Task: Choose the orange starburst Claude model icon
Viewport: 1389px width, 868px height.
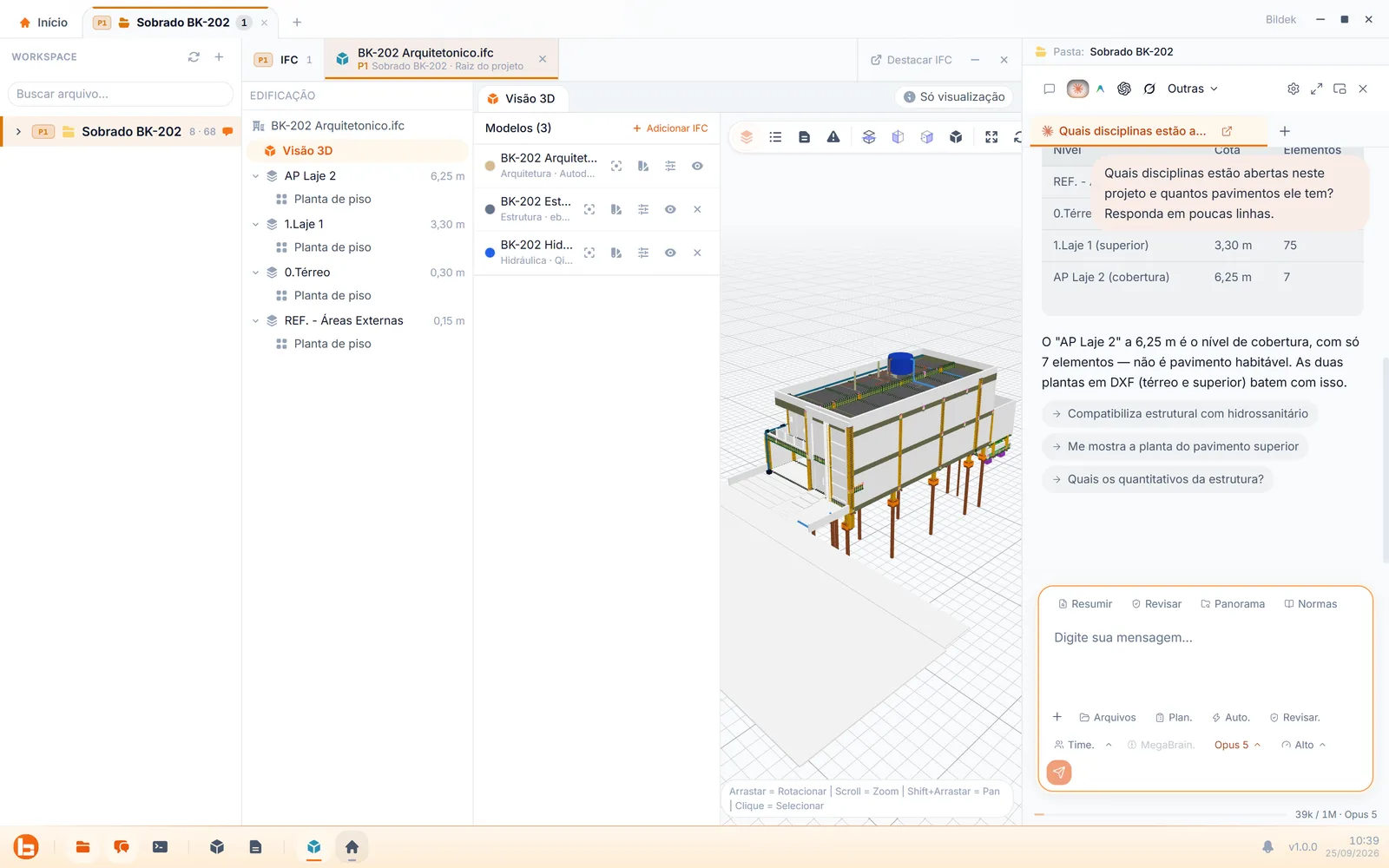Action: pos(1077,89)
